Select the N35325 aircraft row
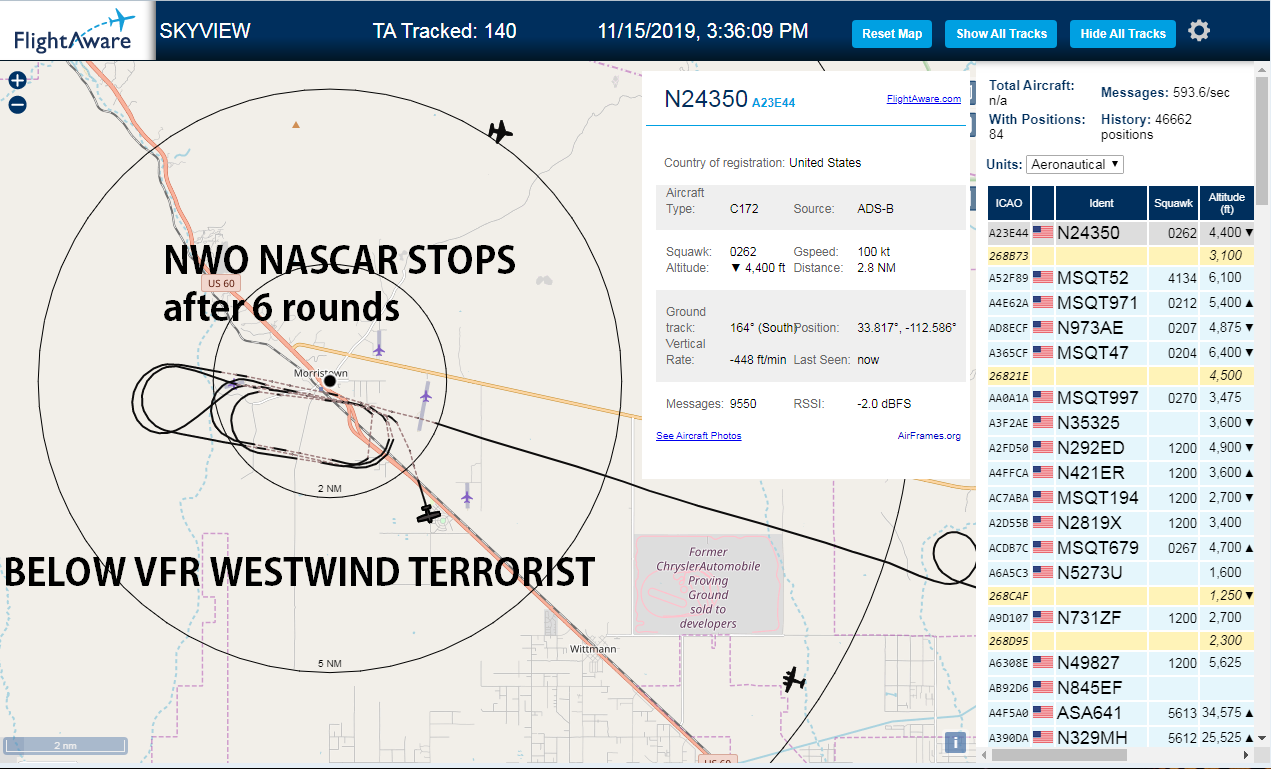Image resolution: width=1271 pixels, height=769 pixels. 1121,423
